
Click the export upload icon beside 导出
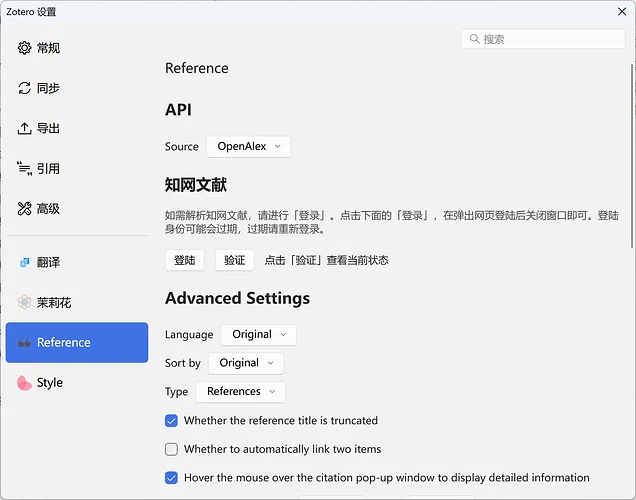pyautogui.click(x=24, y=128)
